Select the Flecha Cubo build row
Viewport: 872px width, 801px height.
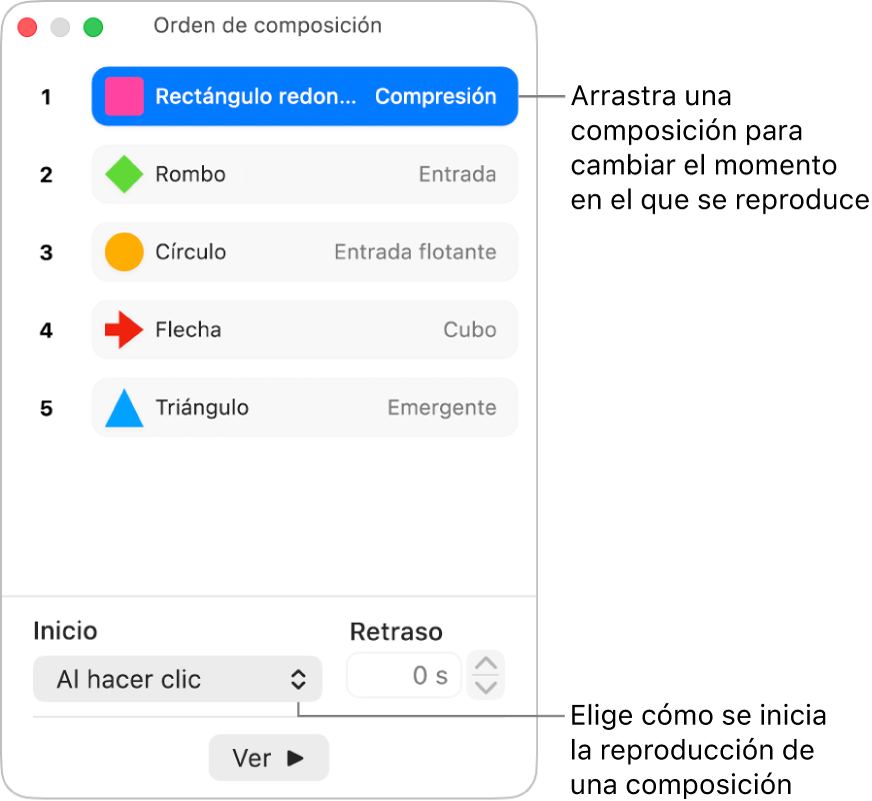(305, 330)
